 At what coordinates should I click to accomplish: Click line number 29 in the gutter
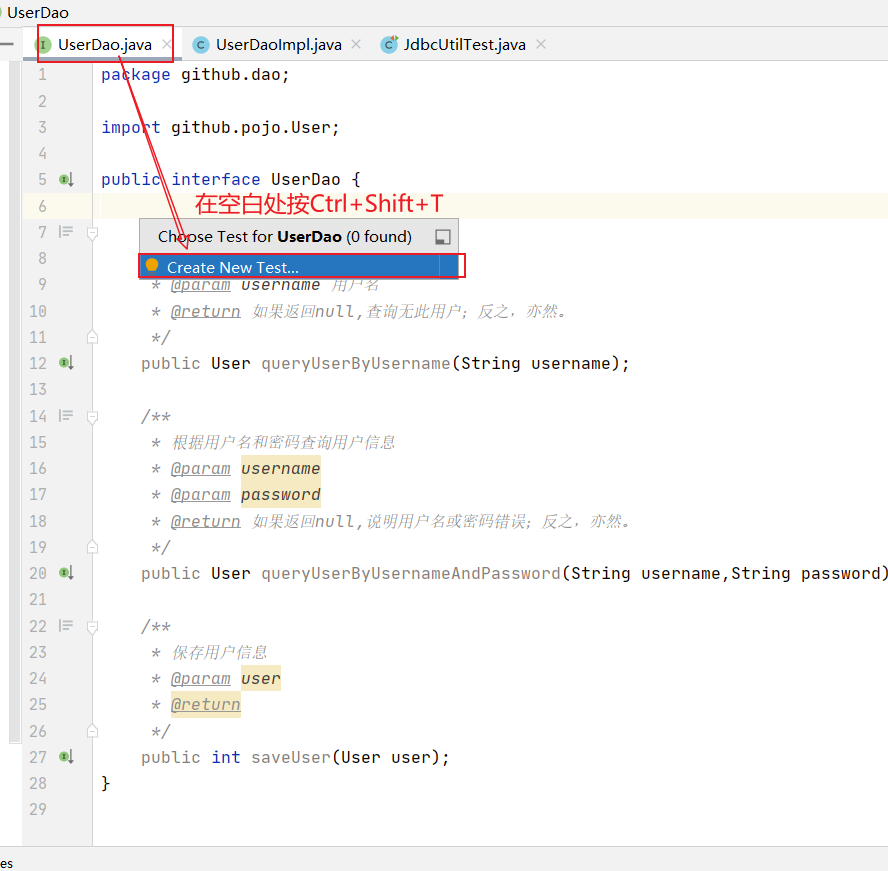38,809
